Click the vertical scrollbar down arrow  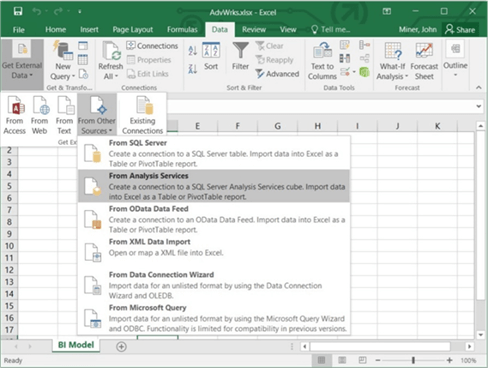point(480,335)
